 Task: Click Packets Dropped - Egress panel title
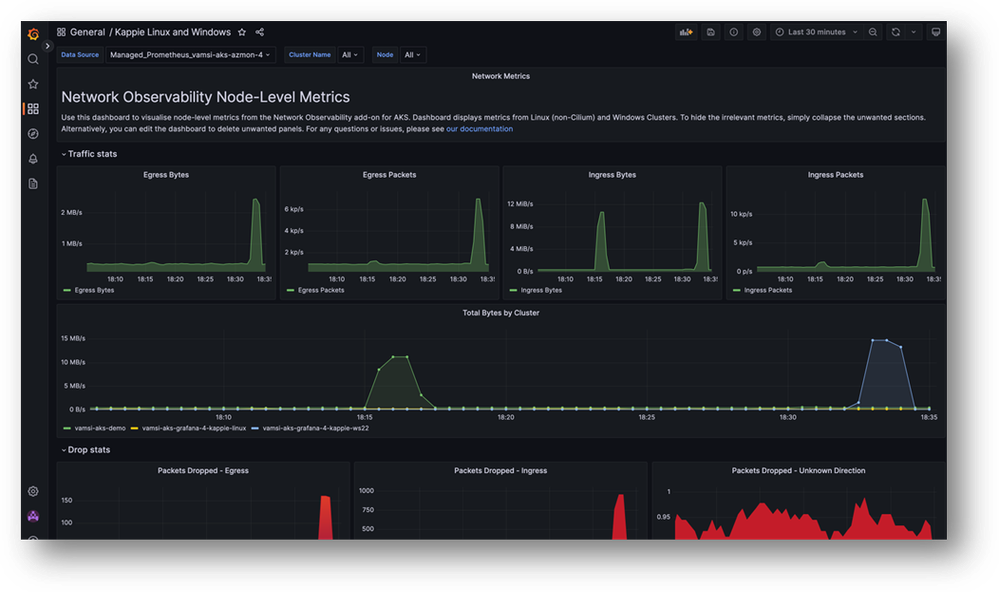point(203,470)
